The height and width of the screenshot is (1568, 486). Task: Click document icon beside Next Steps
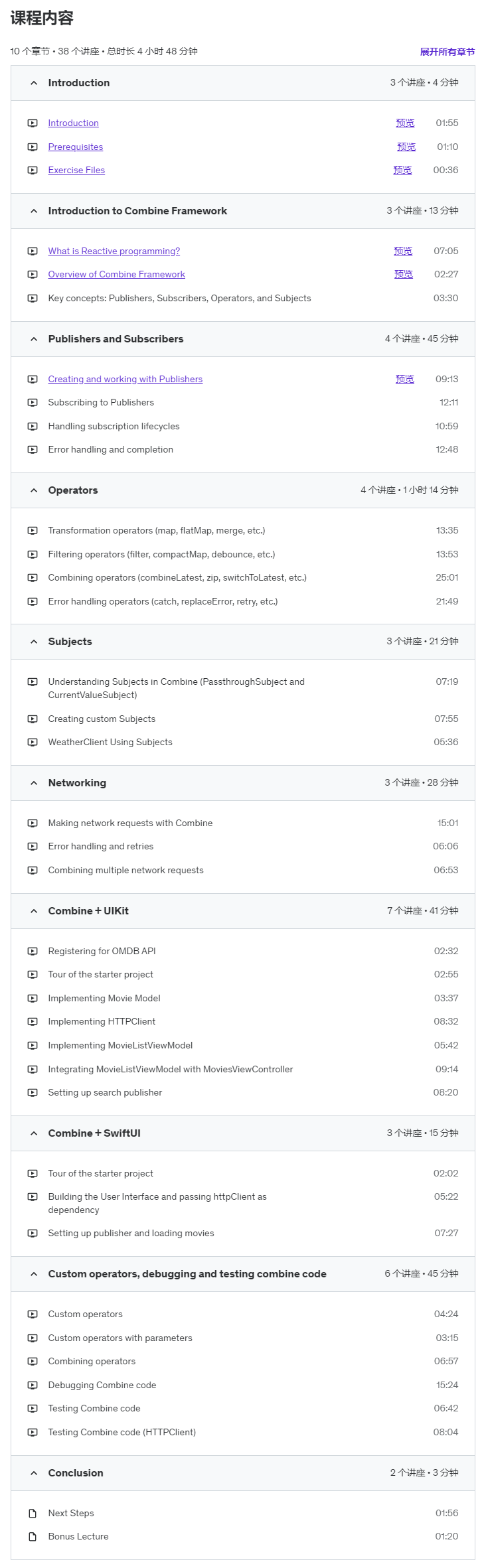tap(33, 1514)
